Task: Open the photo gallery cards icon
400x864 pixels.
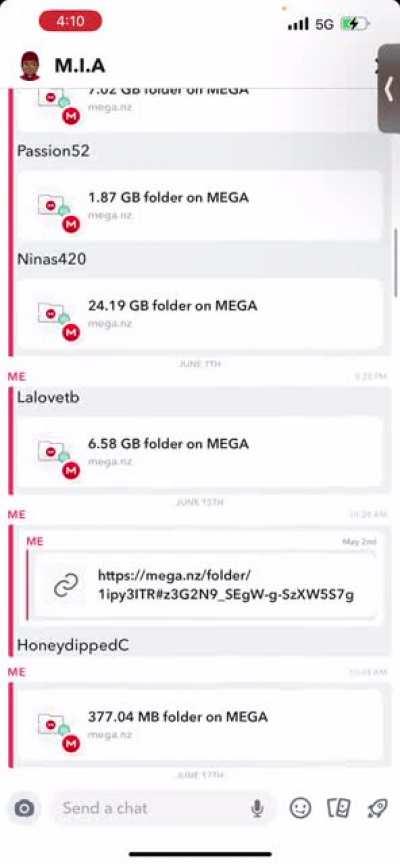Action: [x=339, y=808]
